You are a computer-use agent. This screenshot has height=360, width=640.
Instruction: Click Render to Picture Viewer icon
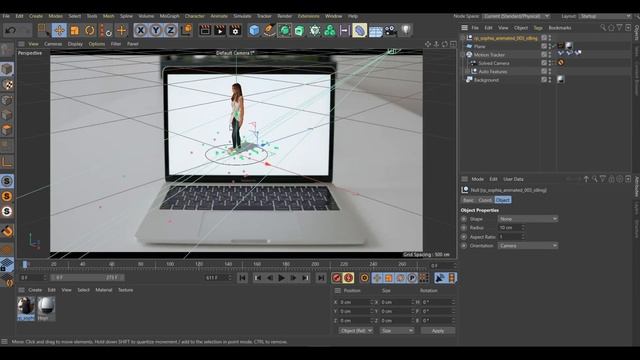(220, 30)
